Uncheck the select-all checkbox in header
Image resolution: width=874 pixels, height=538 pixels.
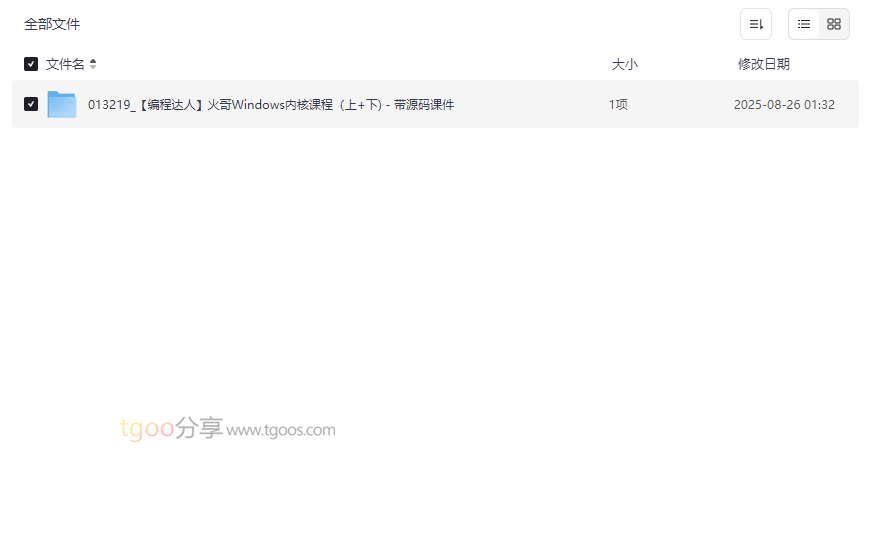click(31, 64)
